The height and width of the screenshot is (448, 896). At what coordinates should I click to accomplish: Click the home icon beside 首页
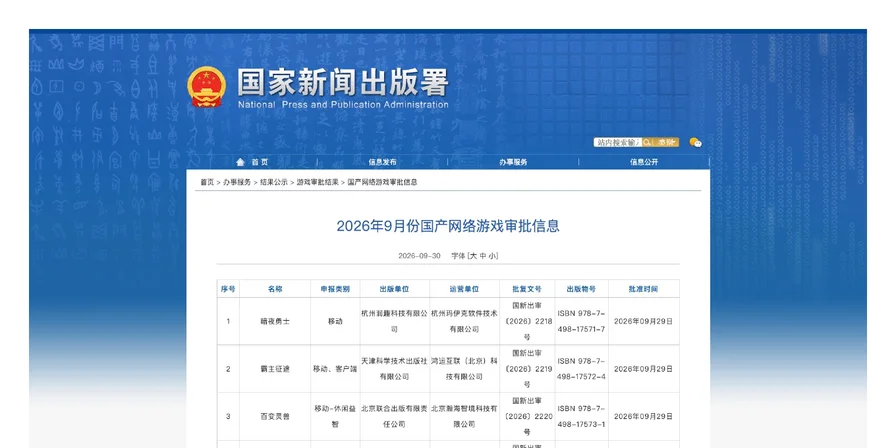tap(241, 162)
